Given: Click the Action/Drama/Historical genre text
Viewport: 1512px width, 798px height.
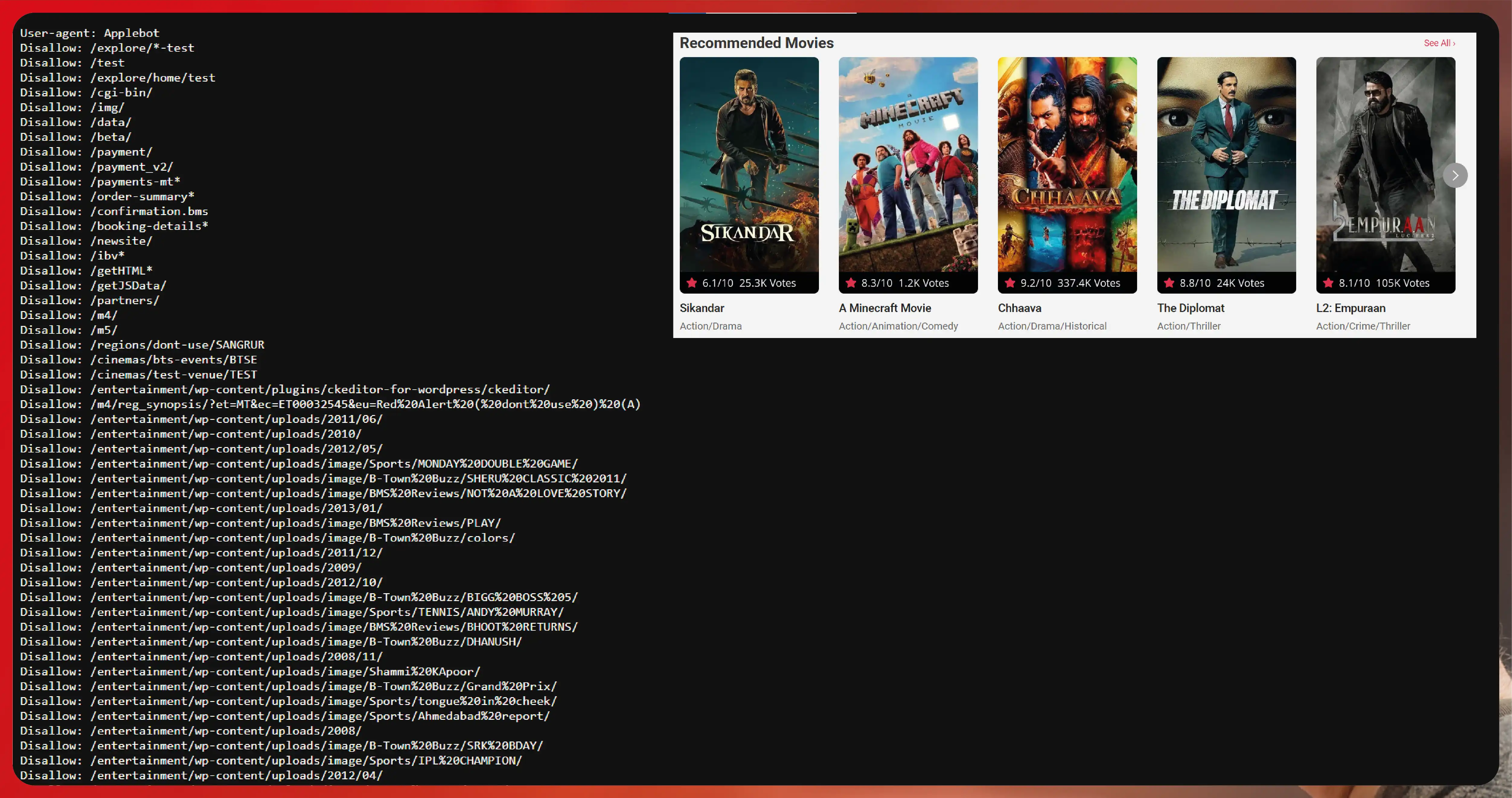Looking at the screenshot, I should coord(1052,326).
